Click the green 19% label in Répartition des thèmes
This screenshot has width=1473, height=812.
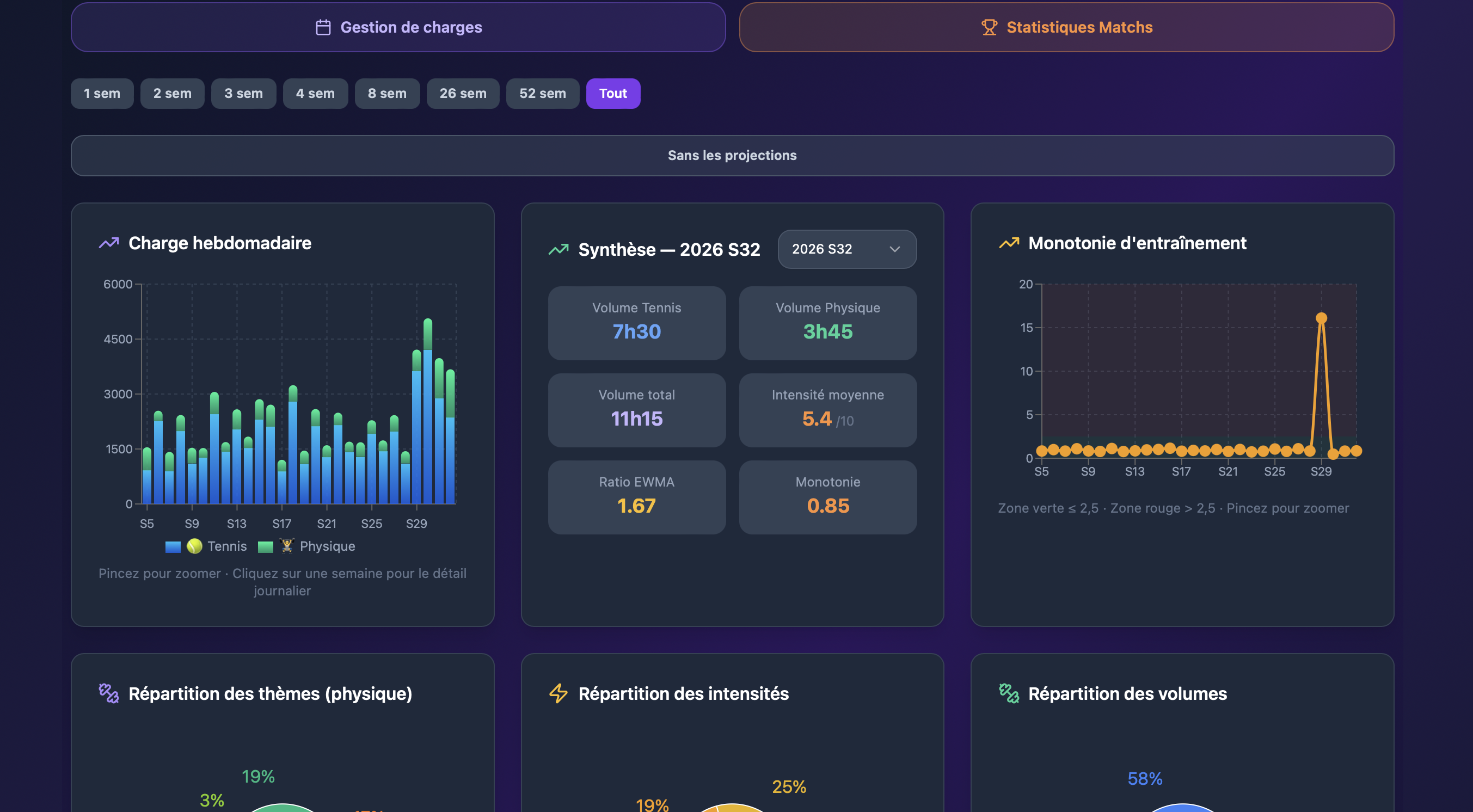point(259,777)
